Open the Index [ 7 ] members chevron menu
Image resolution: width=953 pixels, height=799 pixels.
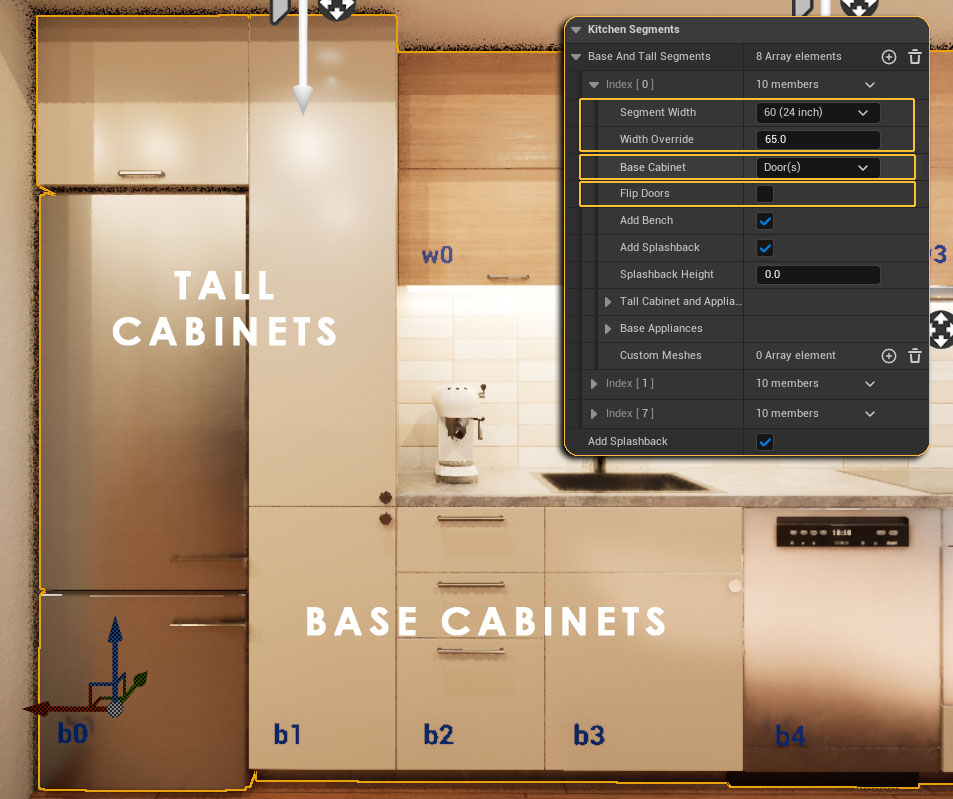click(x=869, y=414)
